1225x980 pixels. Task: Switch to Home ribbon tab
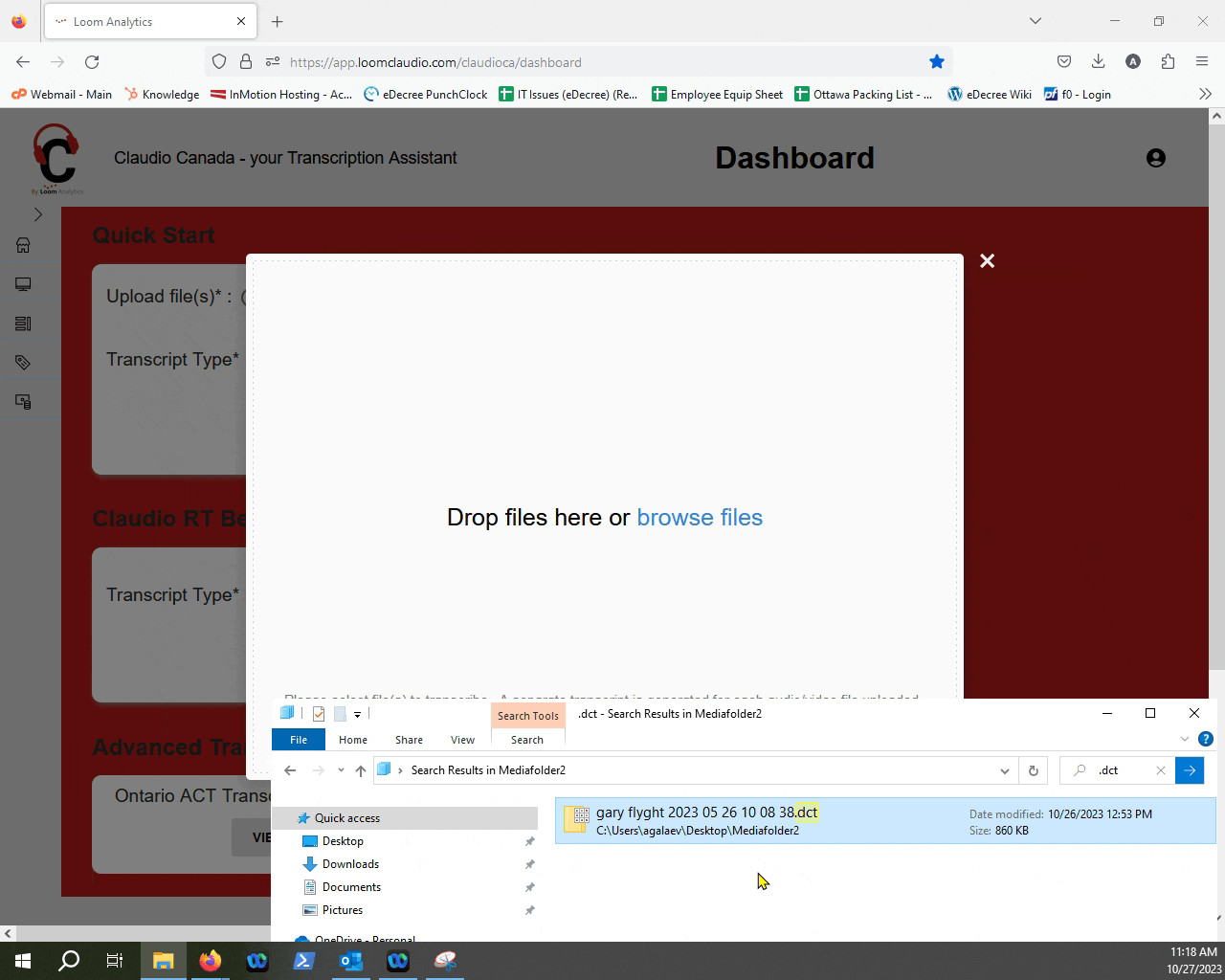(353, 740)
